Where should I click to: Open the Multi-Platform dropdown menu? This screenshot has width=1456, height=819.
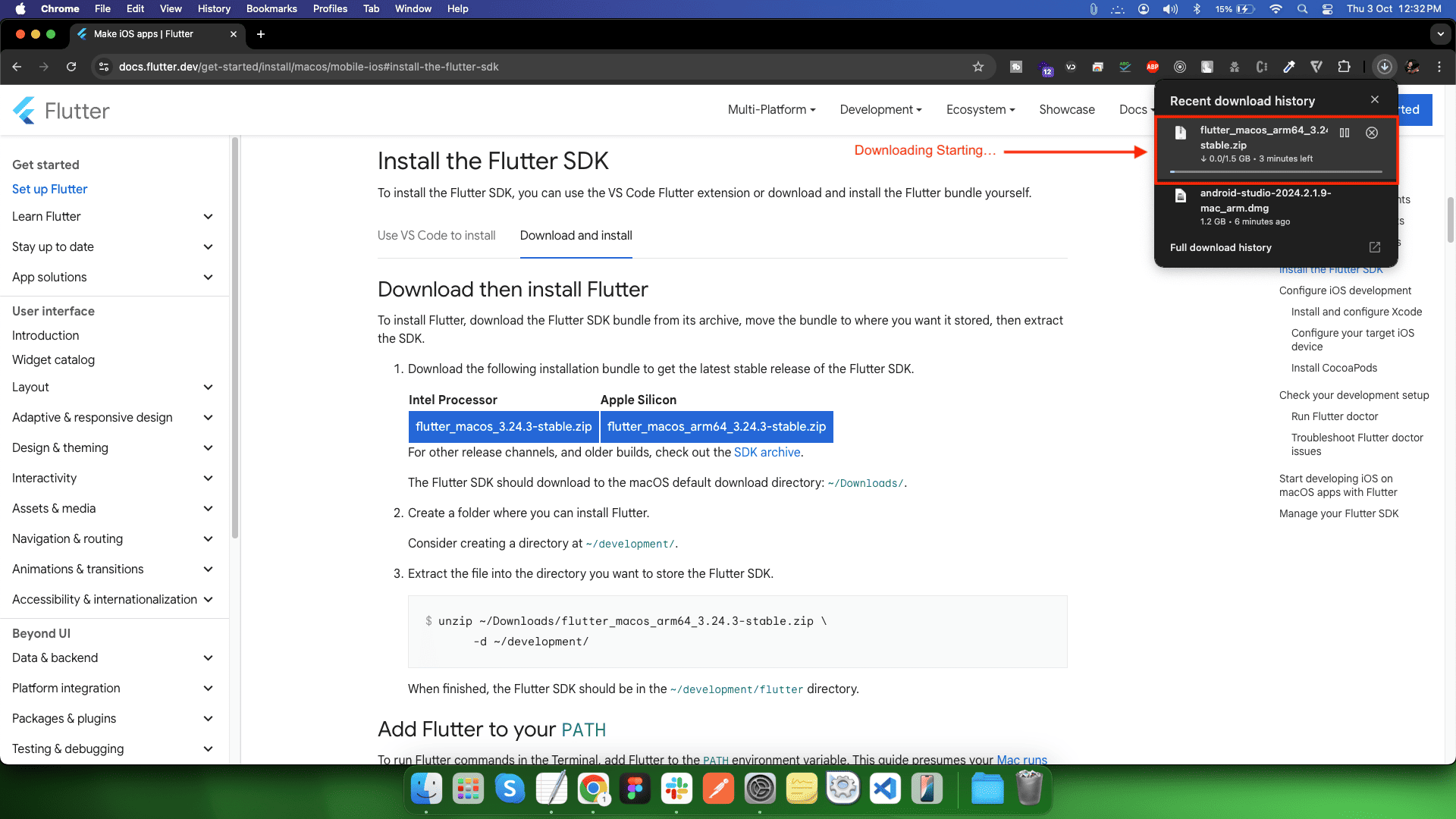click(x=771, y=110)
